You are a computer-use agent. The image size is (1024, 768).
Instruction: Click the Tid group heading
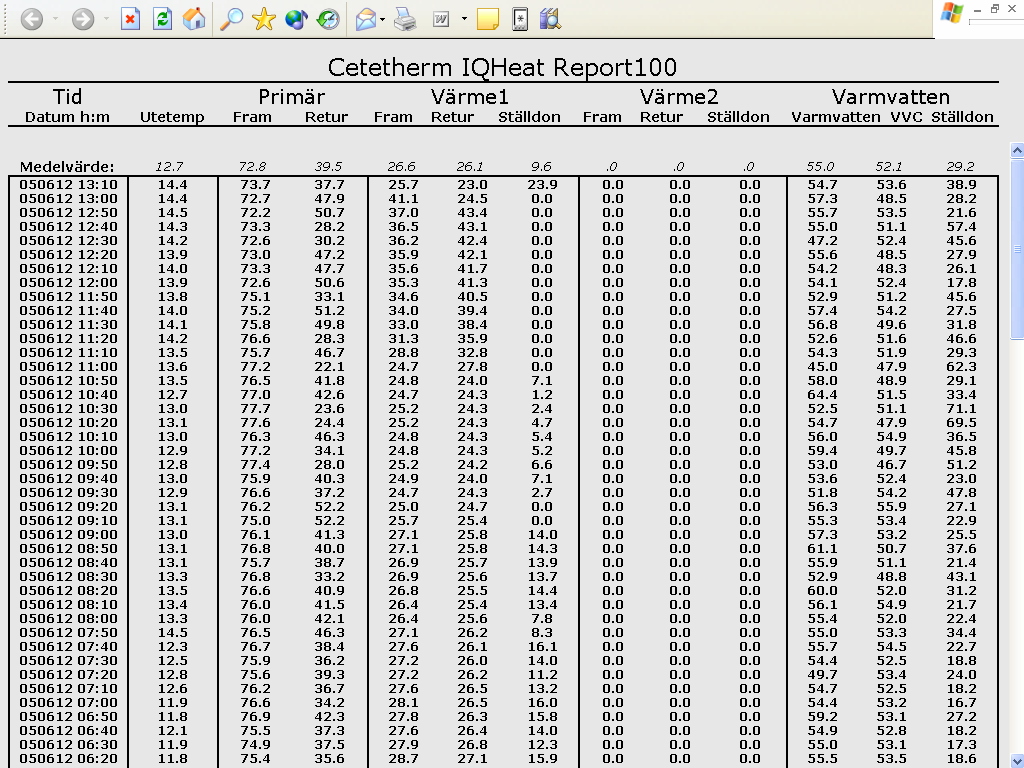pyautogui.click(x=67, y=97)
